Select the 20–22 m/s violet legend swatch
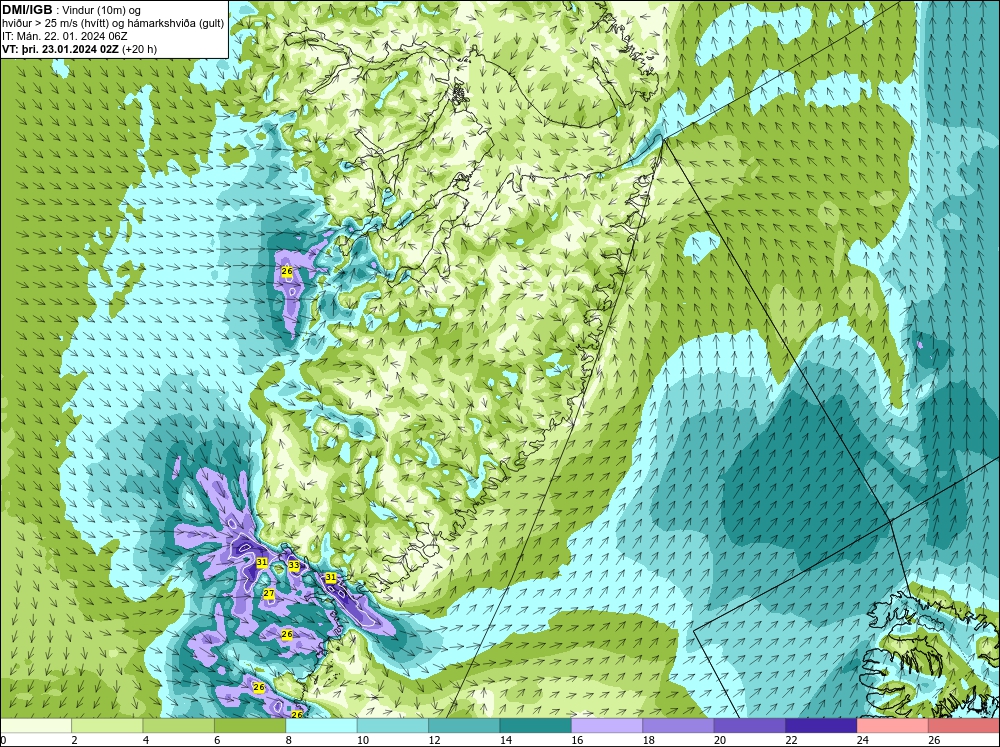 [x=750, y=726]
